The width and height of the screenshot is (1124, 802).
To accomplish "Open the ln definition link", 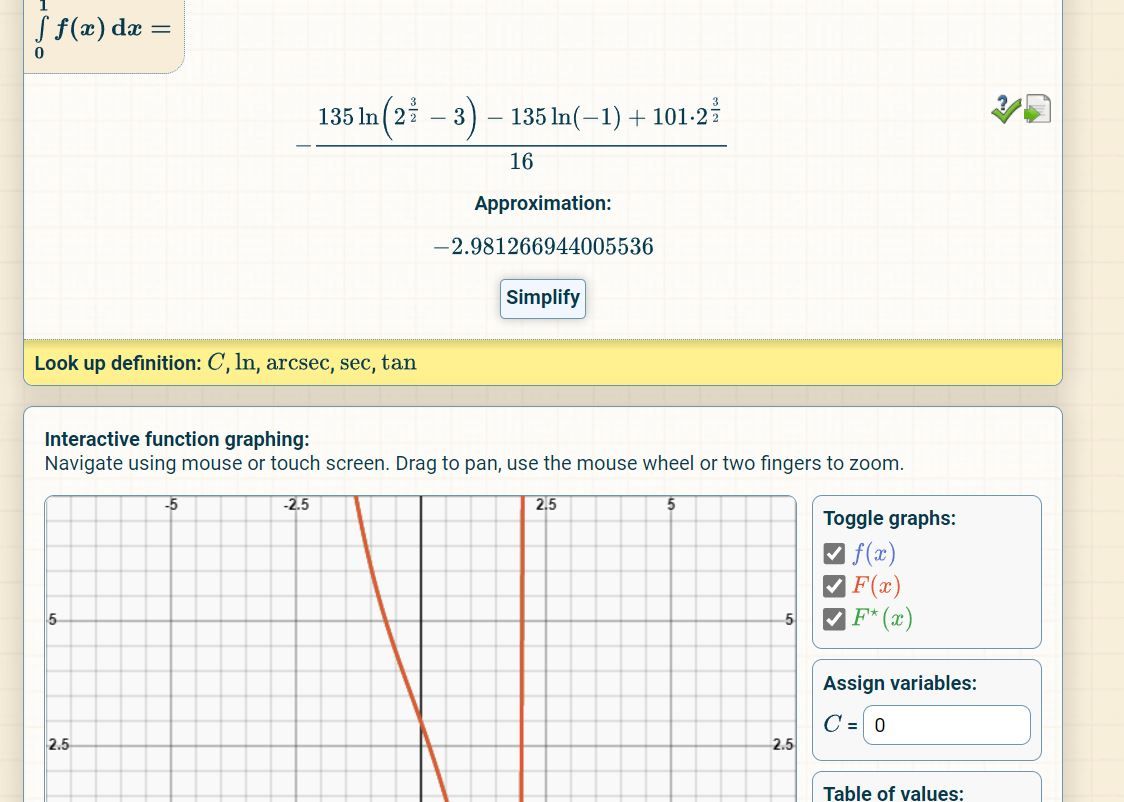I will click(x=245, y=363).
